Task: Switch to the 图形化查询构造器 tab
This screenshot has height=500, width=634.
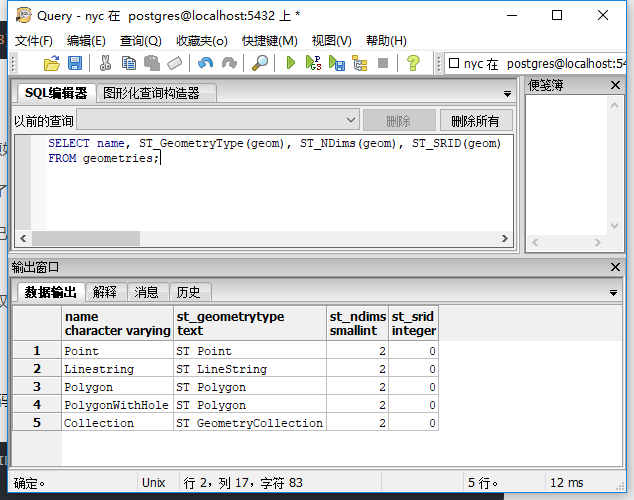Action: [156, 93]
